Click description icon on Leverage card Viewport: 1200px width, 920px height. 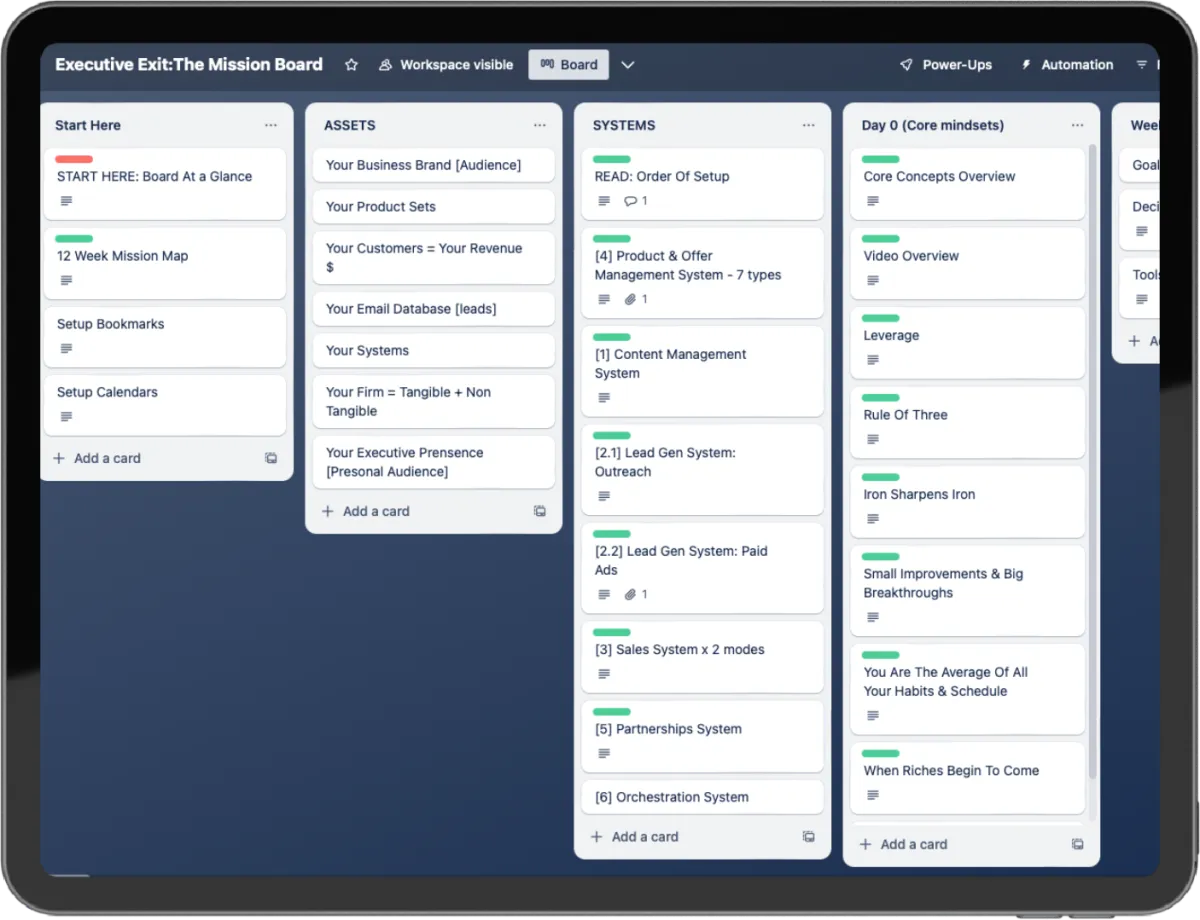tap(873, 360)
